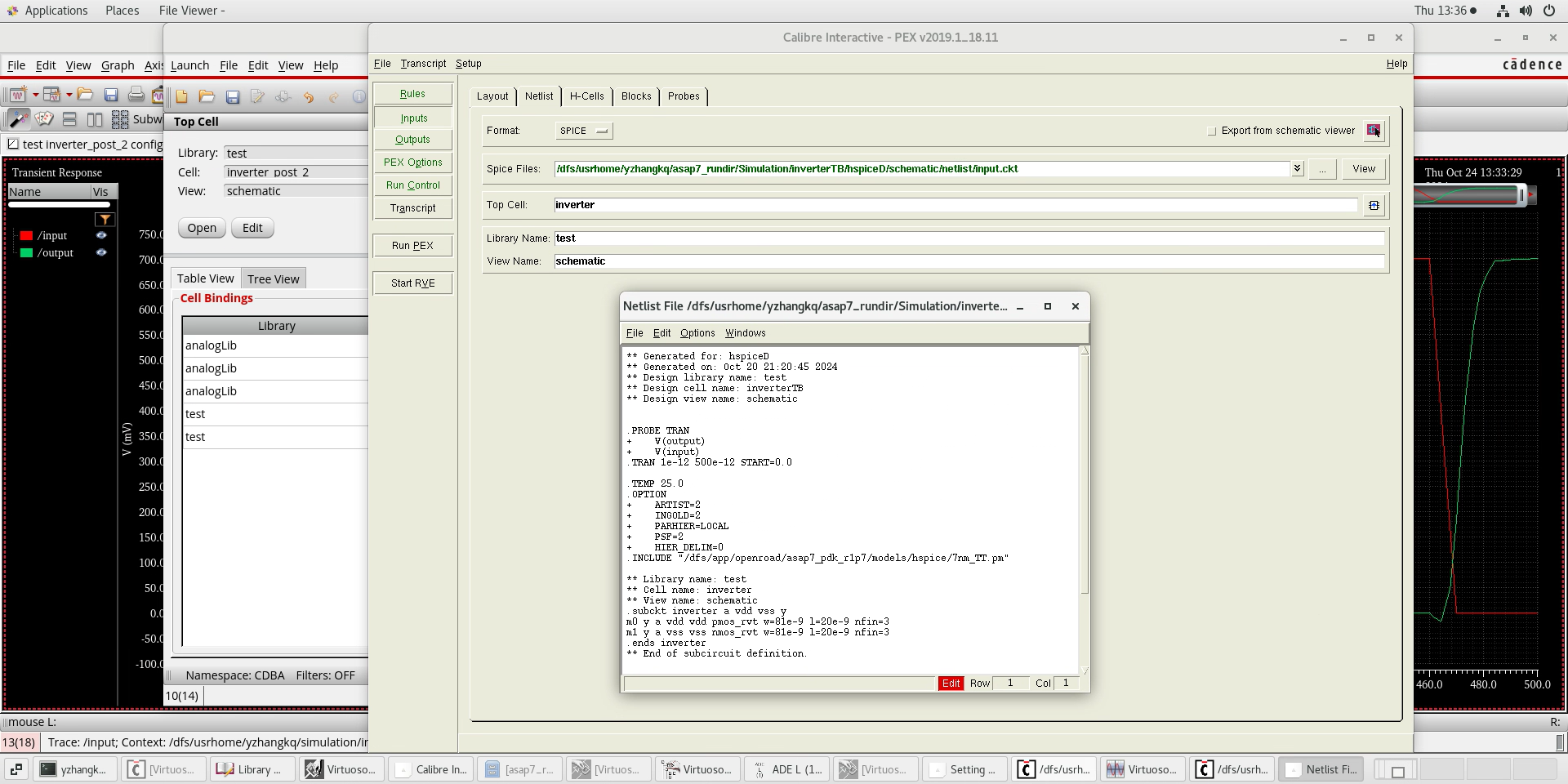
Task: Click the waveform overview zoom slider handle
Action: [1521, 194]
